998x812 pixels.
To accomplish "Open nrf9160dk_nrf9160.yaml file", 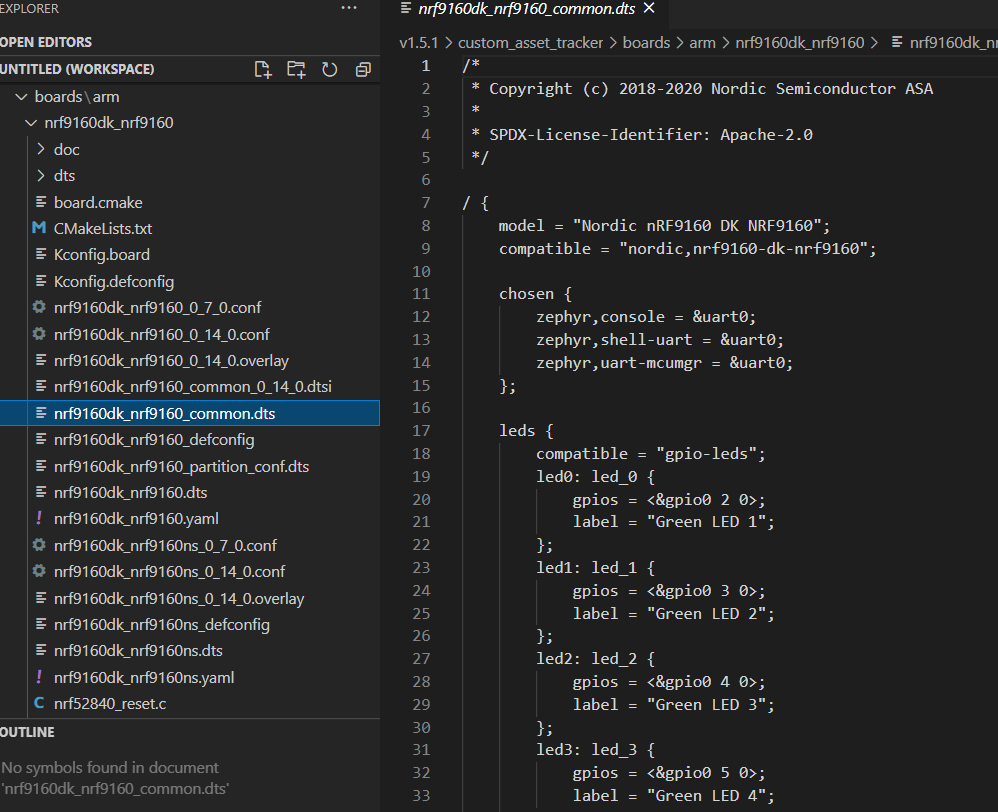I will click(136, 518).
